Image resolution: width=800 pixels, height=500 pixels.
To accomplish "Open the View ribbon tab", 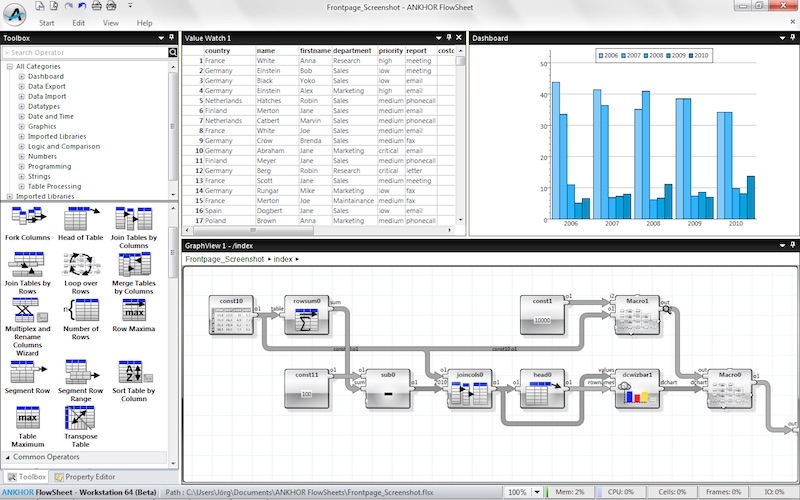I will 111,23.
